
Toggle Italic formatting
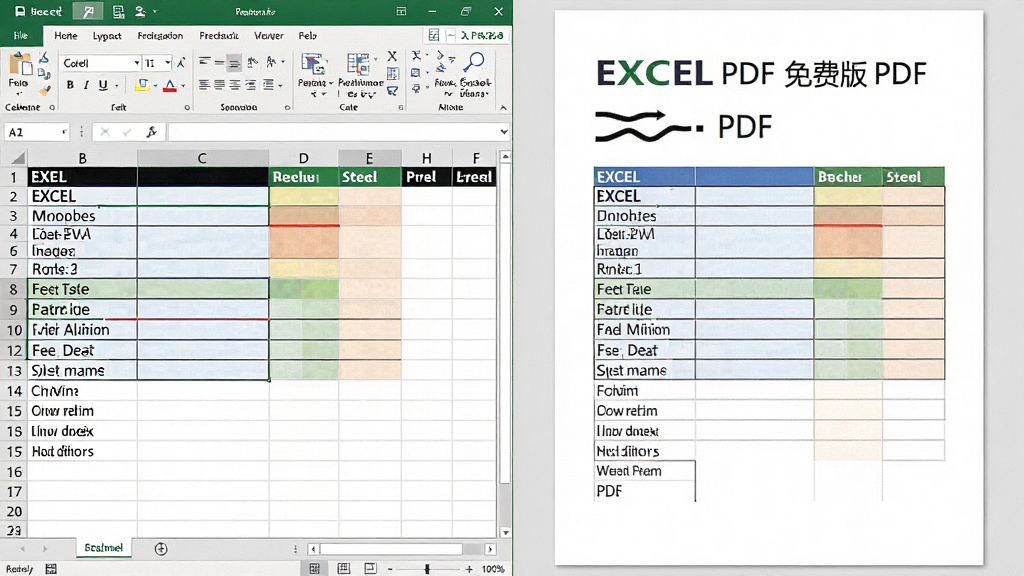pos(86,85)
